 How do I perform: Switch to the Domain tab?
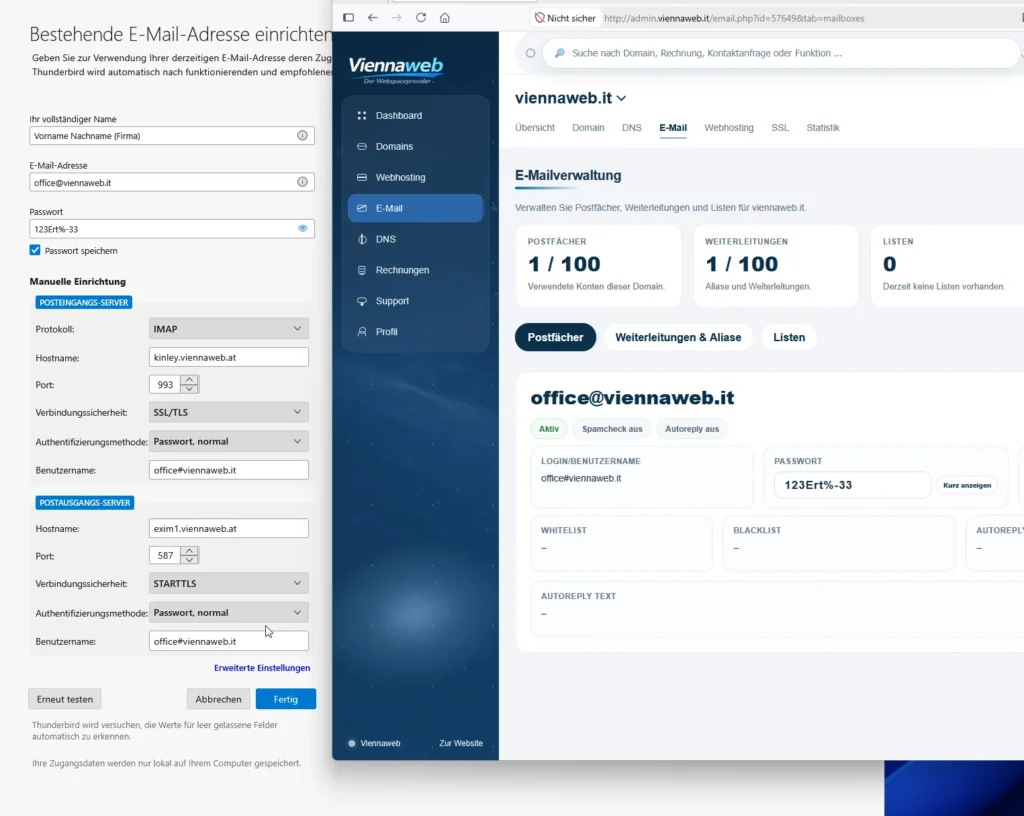tap(588, 128)
